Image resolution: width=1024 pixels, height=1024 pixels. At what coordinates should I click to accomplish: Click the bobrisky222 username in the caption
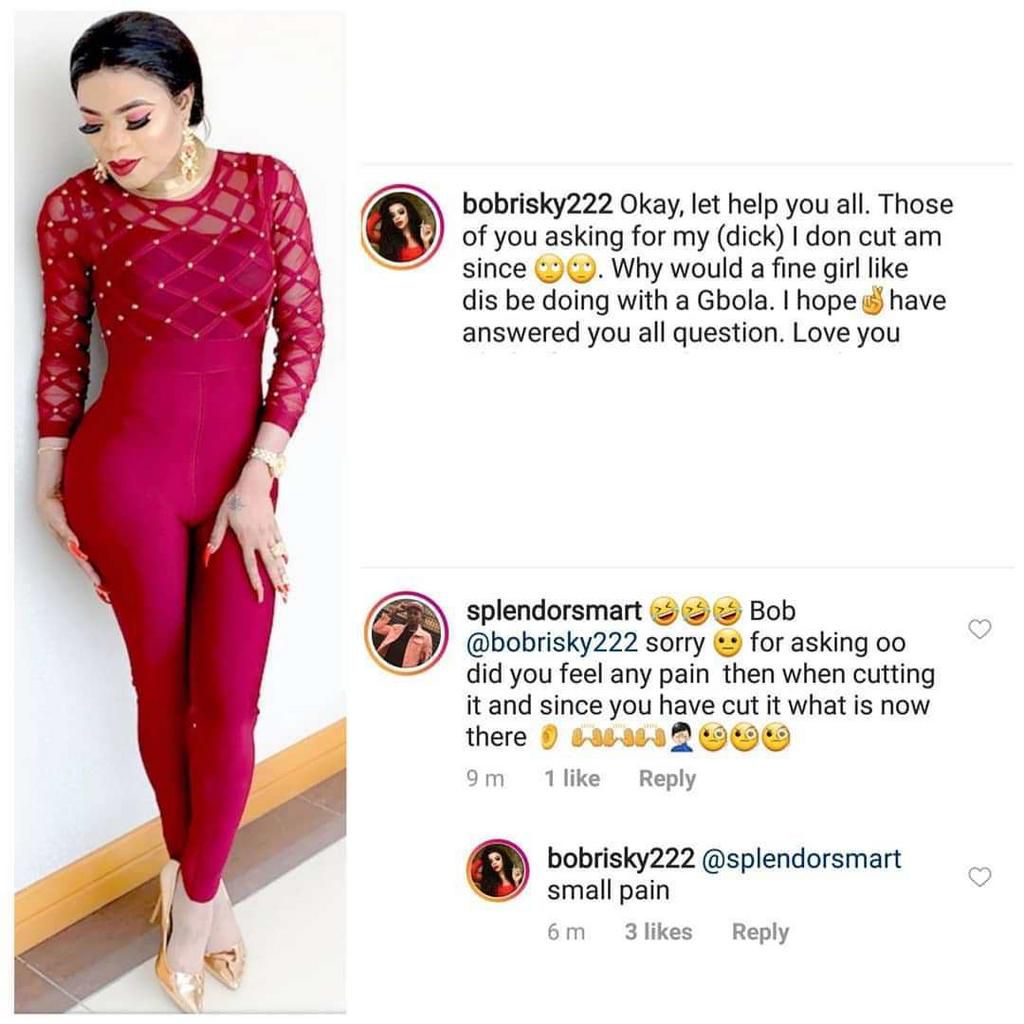click(x=537, y=204)
